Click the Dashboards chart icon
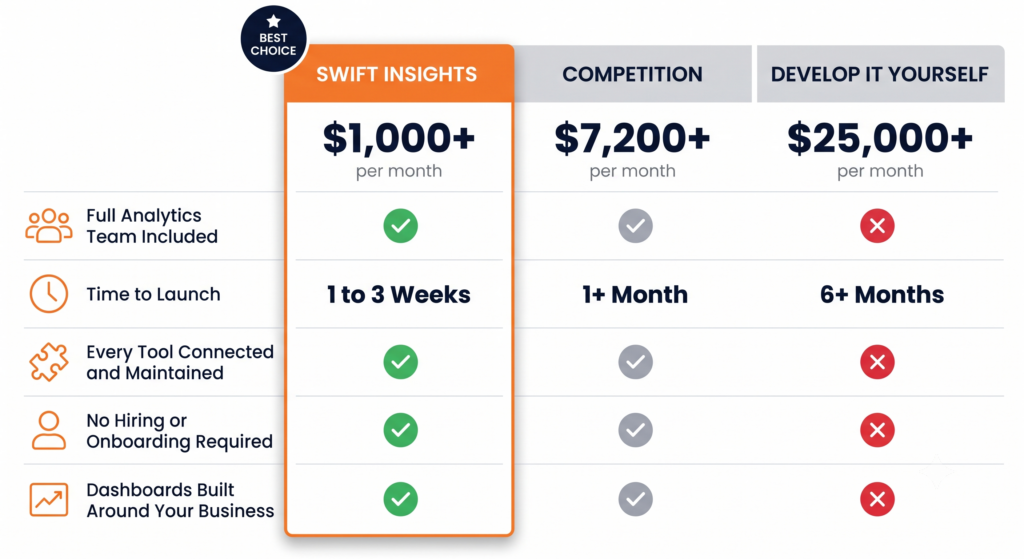1024x559 pixels. 49,500
